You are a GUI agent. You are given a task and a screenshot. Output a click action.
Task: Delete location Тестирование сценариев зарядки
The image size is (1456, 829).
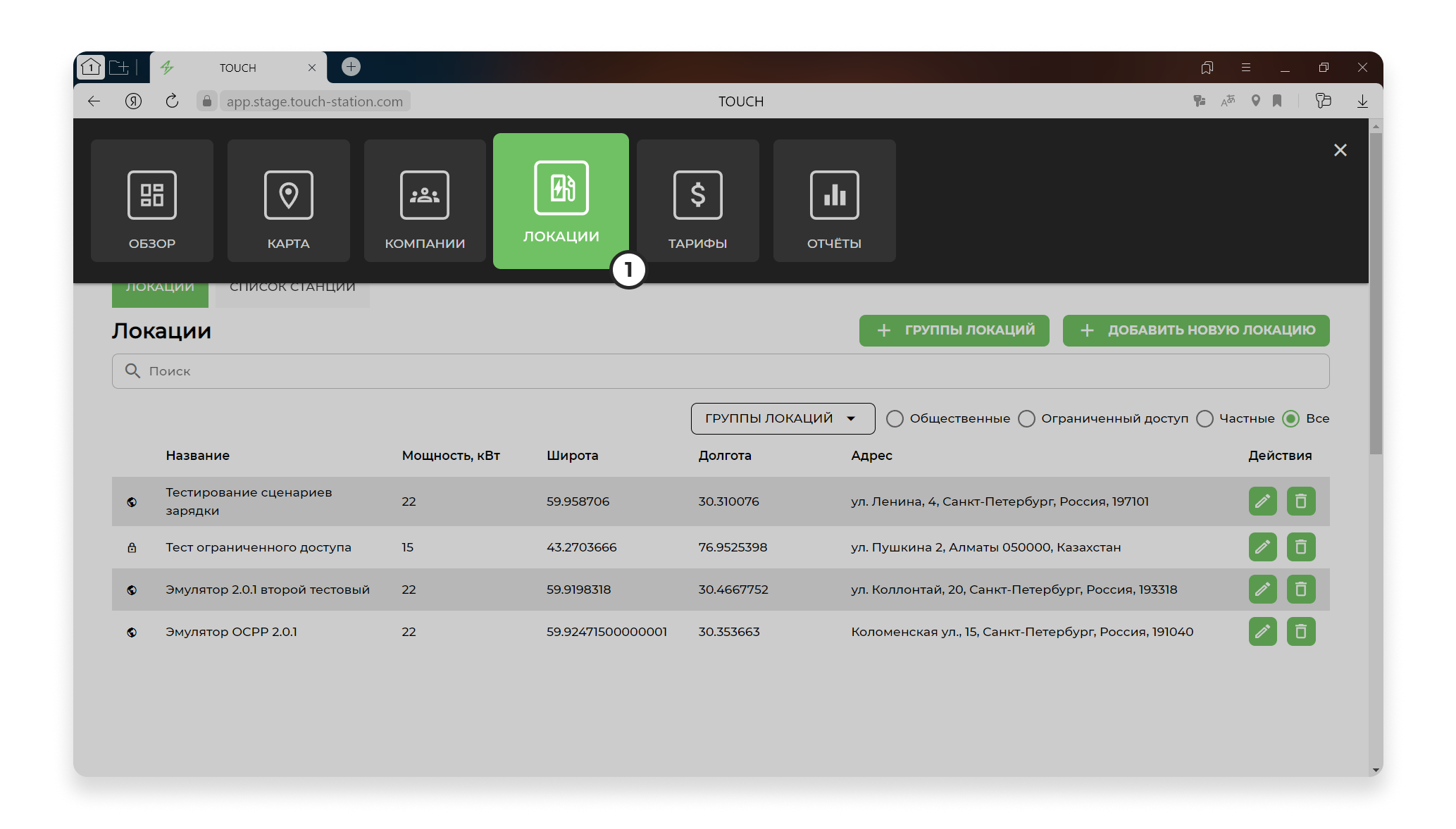1300,501
